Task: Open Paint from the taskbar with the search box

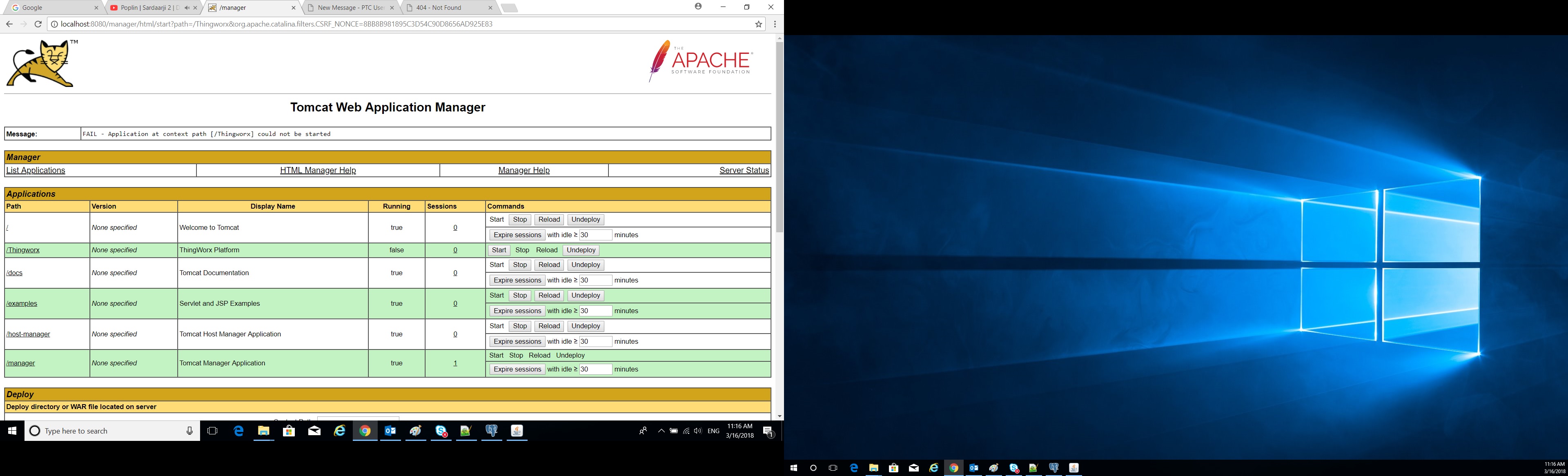Action: coord(416,431)
